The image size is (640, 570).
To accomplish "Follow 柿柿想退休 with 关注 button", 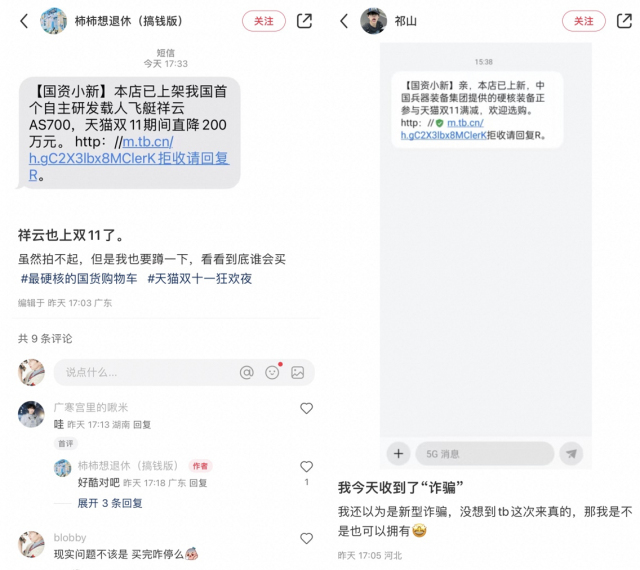I will pos(264,21).
